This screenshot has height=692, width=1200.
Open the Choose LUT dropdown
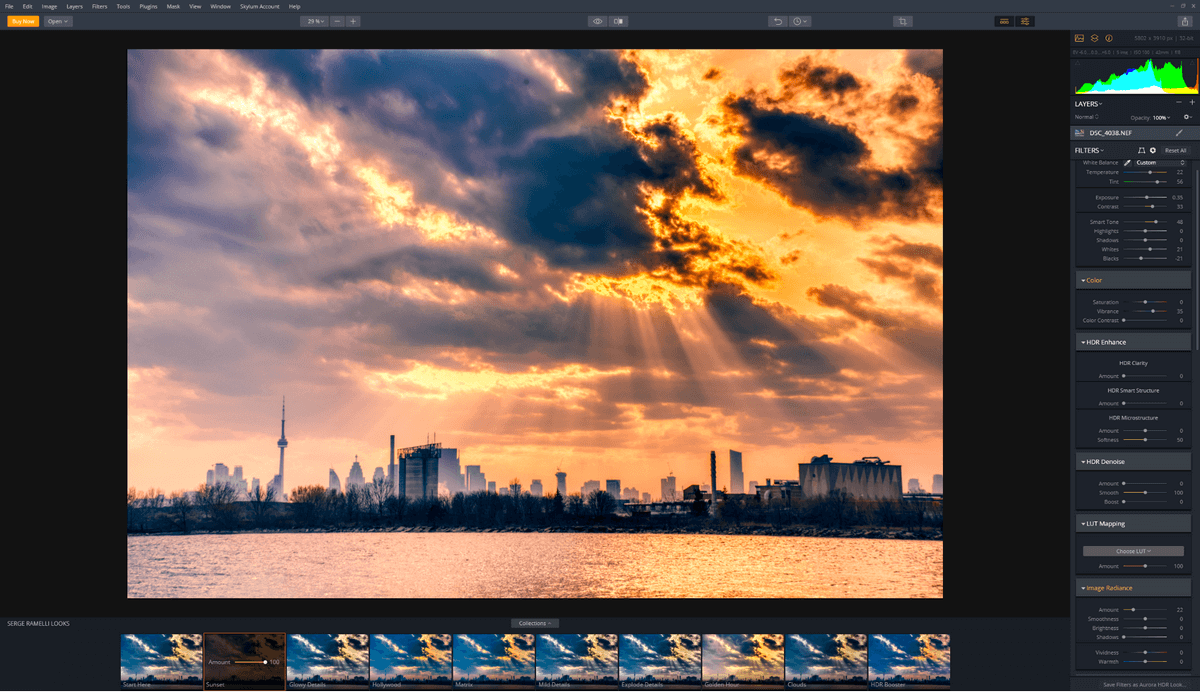point(1133,551)
